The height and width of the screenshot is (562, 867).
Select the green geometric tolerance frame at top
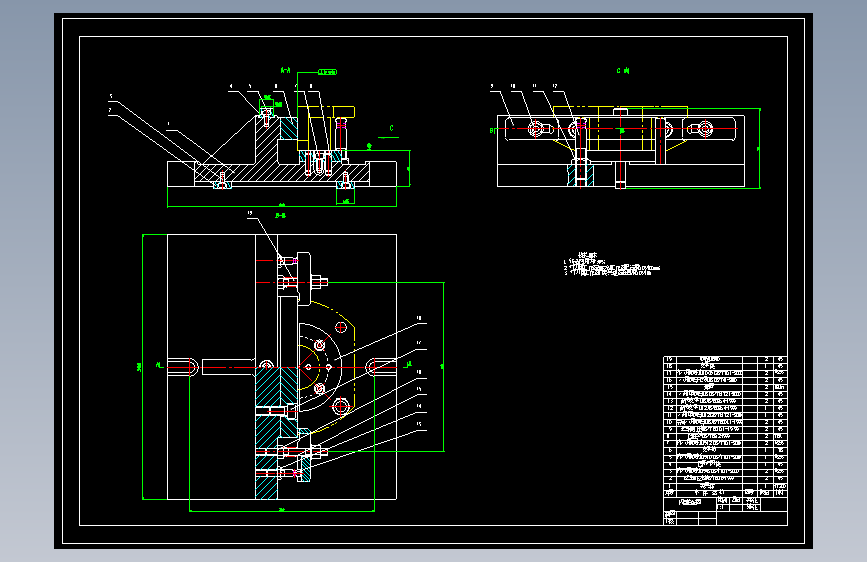click(327, 72)
